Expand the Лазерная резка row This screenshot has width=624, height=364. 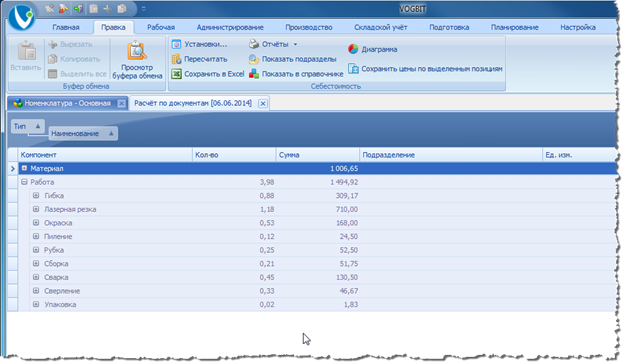[x=36, y=209]
